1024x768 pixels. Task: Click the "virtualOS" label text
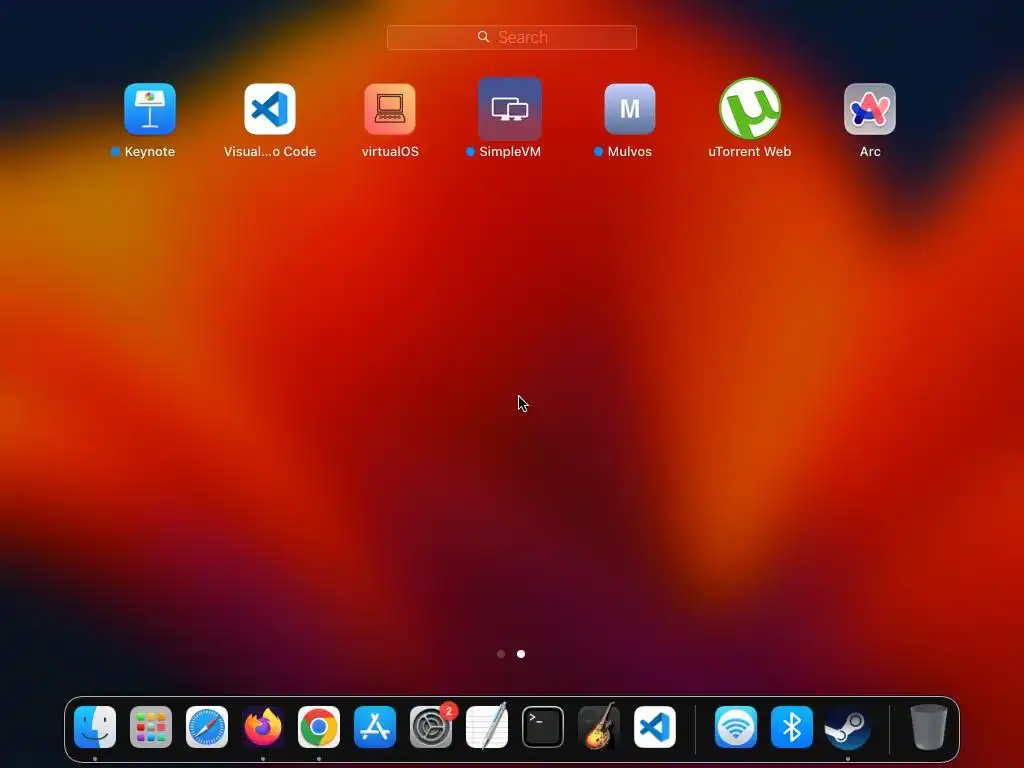[x=390, y=152]
